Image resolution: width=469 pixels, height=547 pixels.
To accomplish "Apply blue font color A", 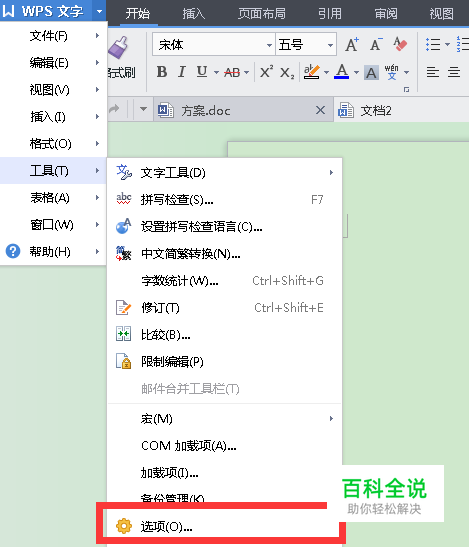I will (342, 72).
